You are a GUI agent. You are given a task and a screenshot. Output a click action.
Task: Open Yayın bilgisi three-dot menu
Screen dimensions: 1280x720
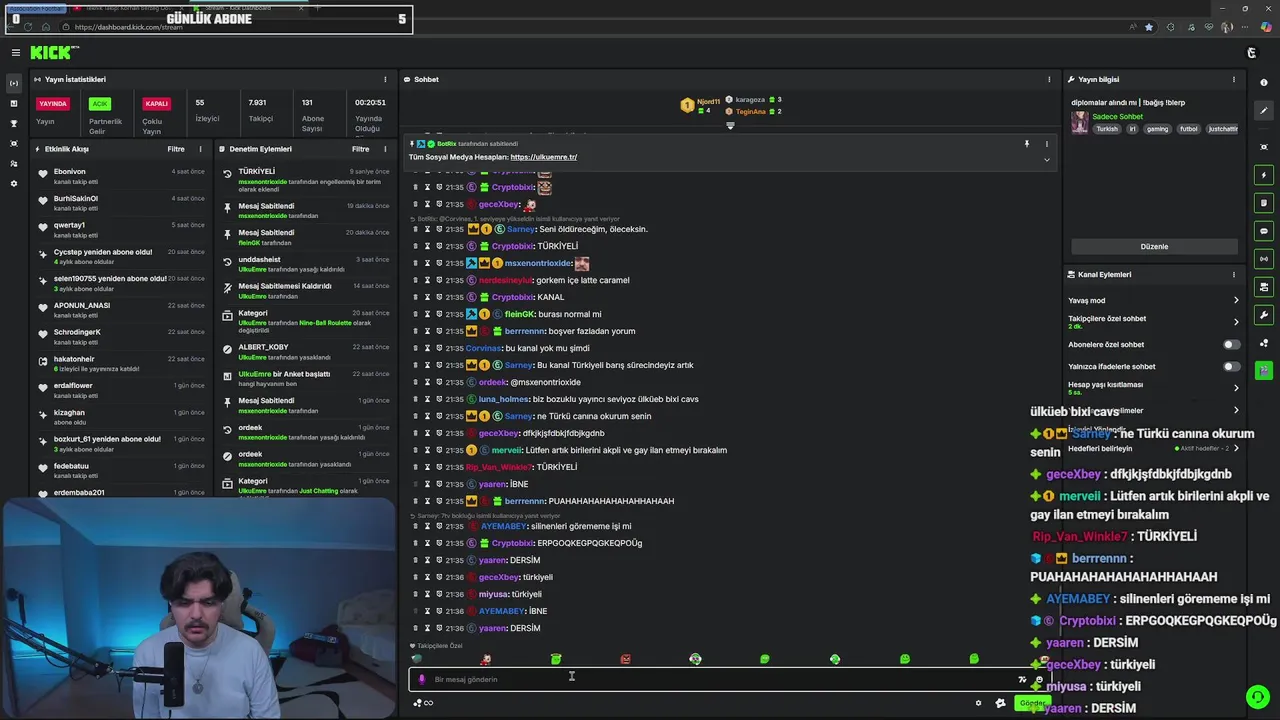pyautogui.click(x=1234, y=79)
